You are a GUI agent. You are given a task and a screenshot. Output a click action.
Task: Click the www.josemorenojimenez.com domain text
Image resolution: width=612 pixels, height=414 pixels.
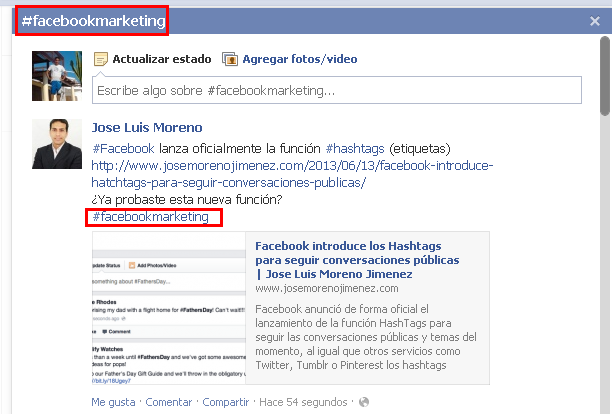[327, 288]
